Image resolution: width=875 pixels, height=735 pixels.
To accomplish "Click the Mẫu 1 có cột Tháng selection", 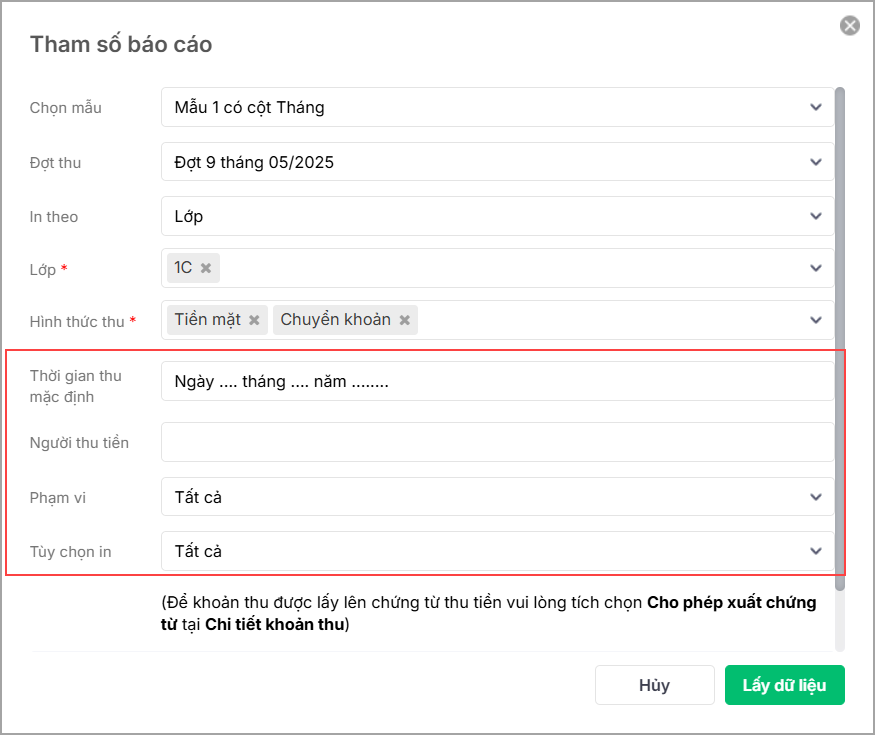I will [x=250, y=107].
